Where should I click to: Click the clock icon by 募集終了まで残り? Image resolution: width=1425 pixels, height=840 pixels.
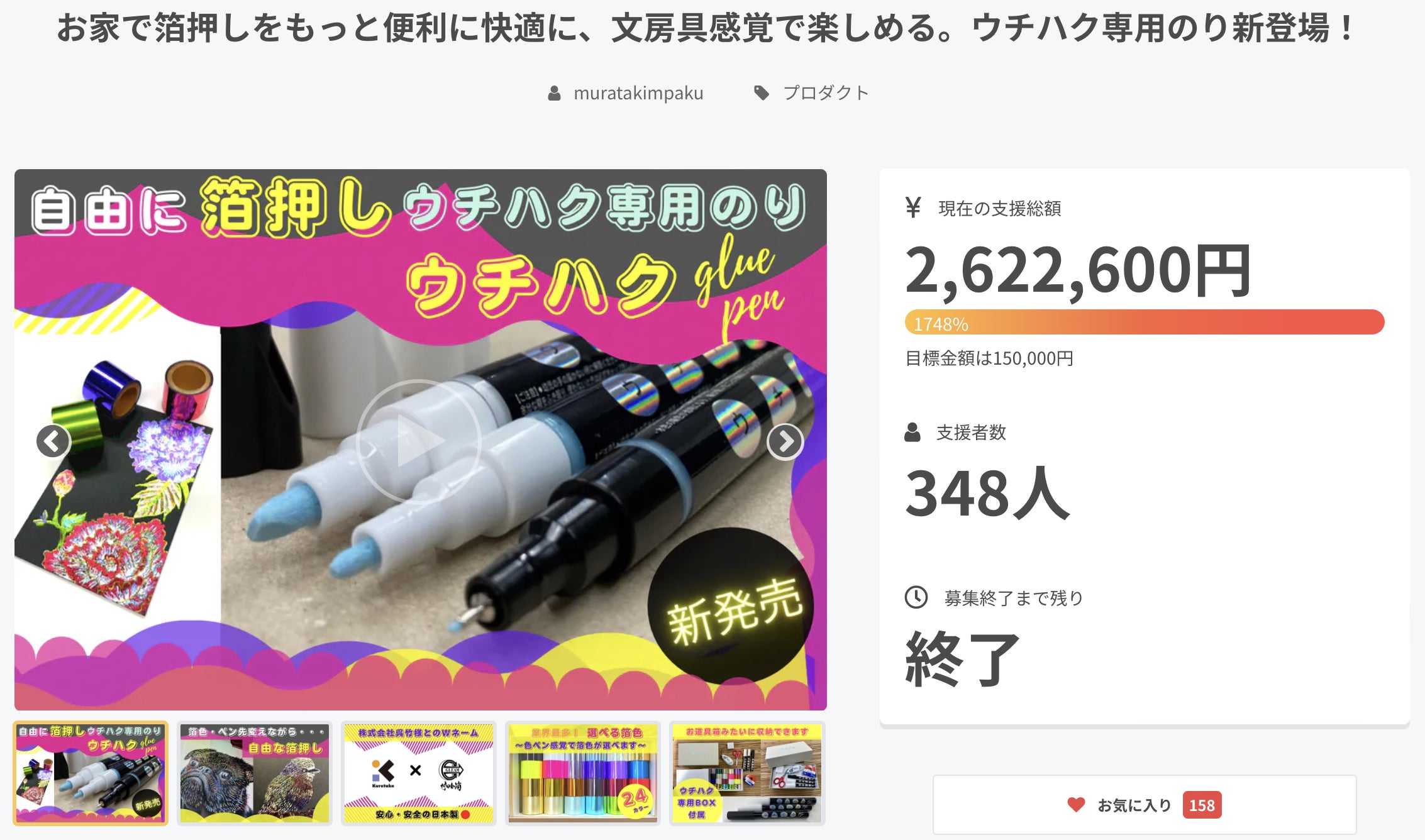(x=916, y=597)
